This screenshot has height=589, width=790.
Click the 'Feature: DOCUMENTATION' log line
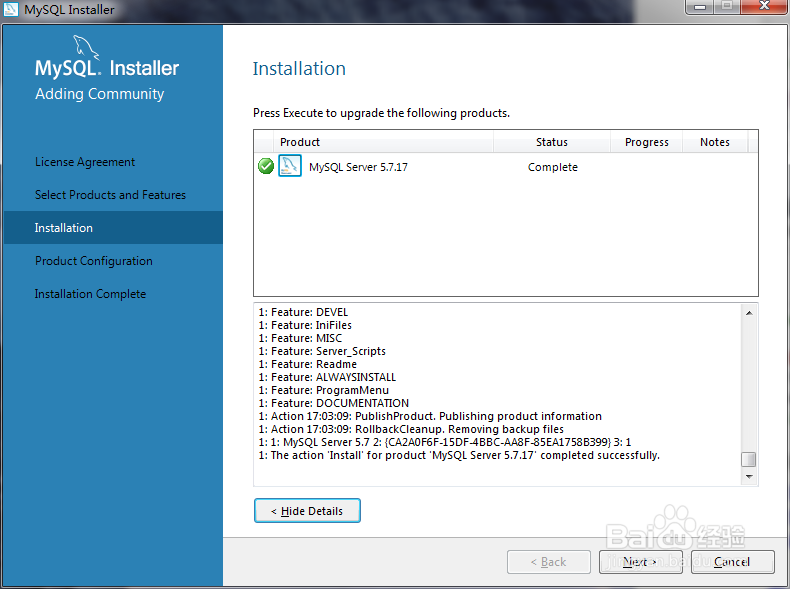[x=334, y=403]
